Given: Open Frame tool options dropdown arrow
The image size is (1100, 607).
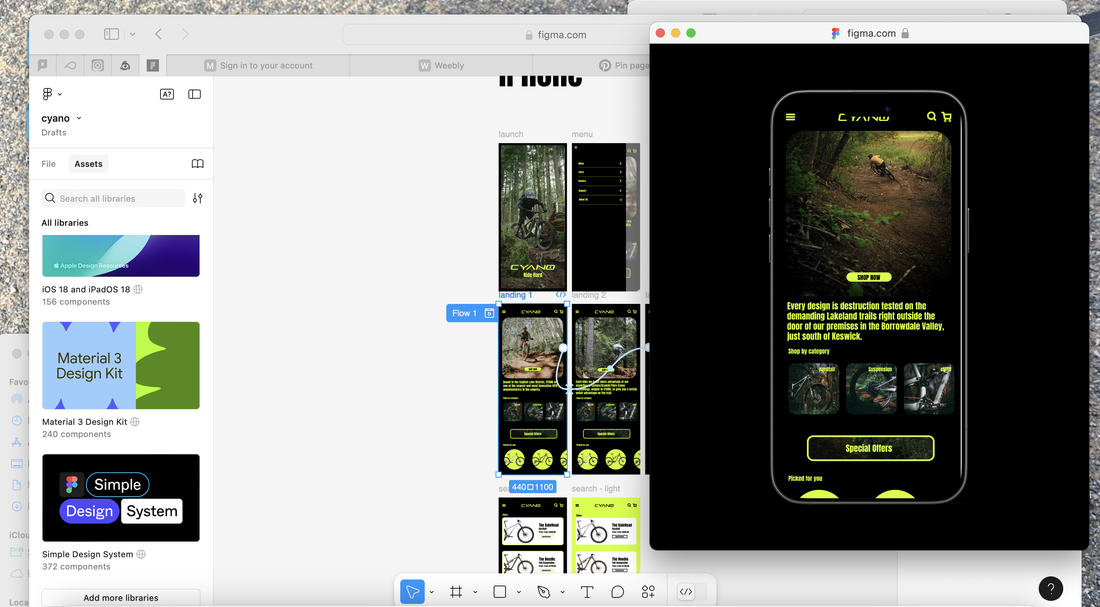Looking at the screenshot, I should [x=475, y=592].
